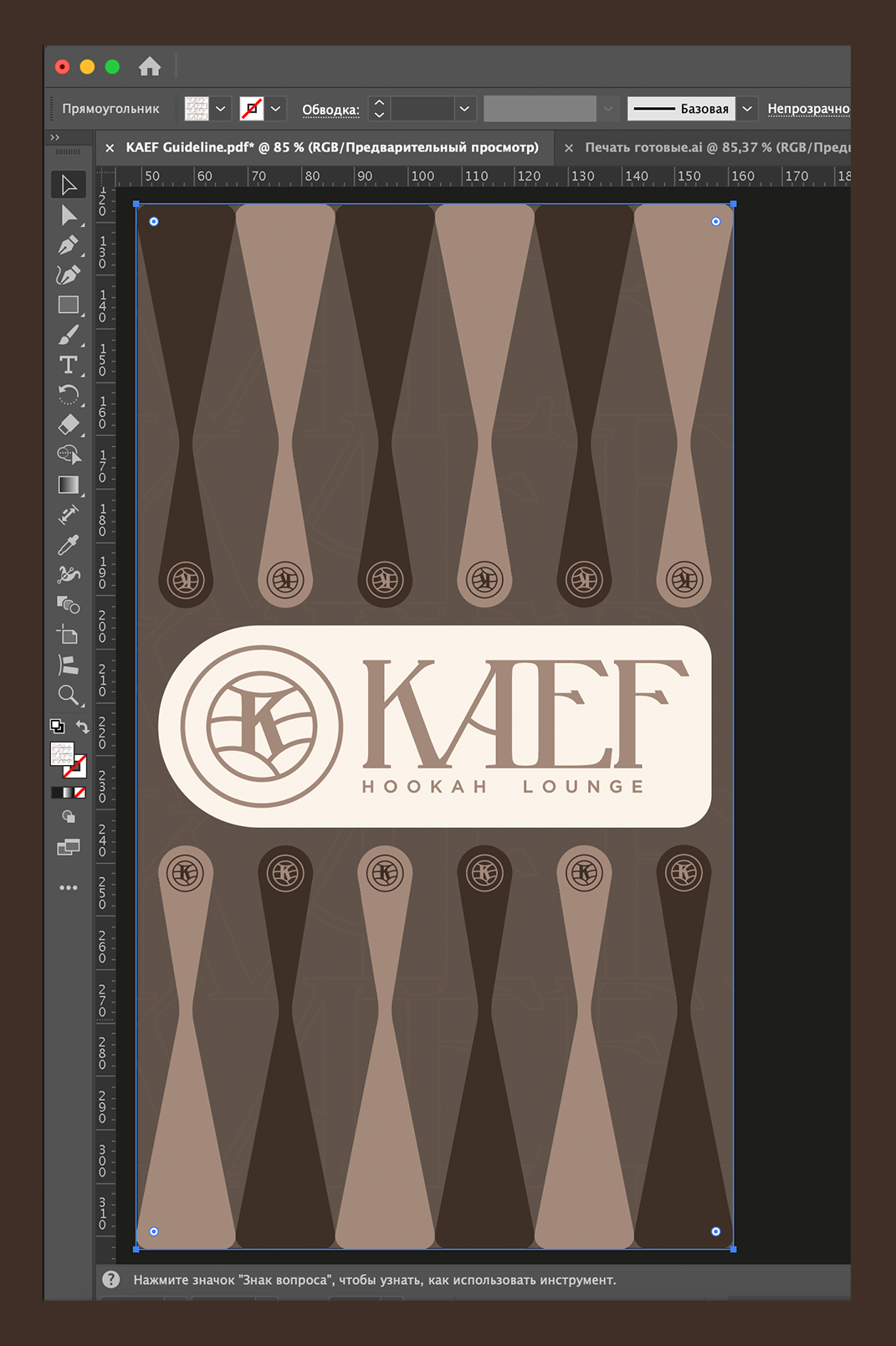Open the stroke color dropdown in control bar

[275, 109]
